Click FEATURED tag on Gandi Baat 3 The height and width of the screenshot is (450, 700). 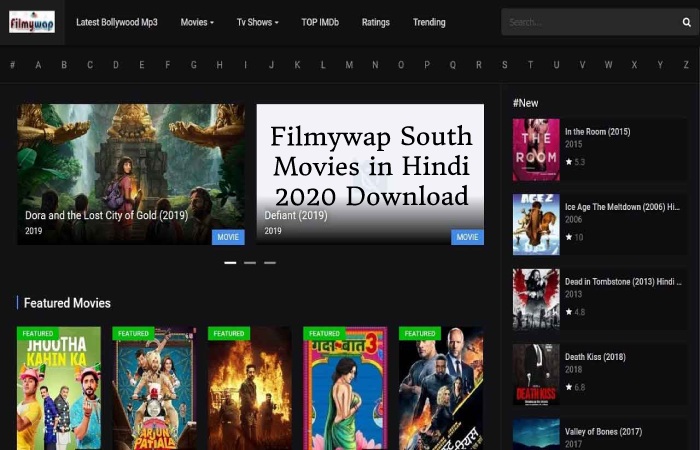[x=324, y=333]
